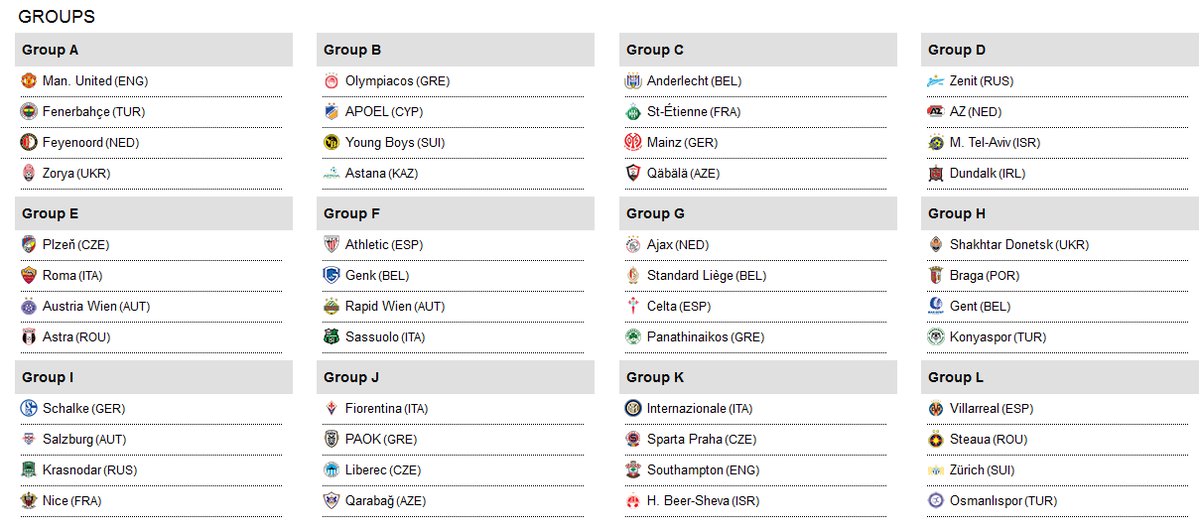Open the Feyenoord team link

72,143
